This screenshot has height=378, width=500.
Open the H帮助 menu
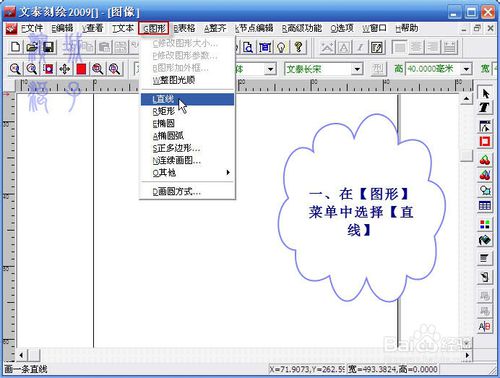[407, 29]
